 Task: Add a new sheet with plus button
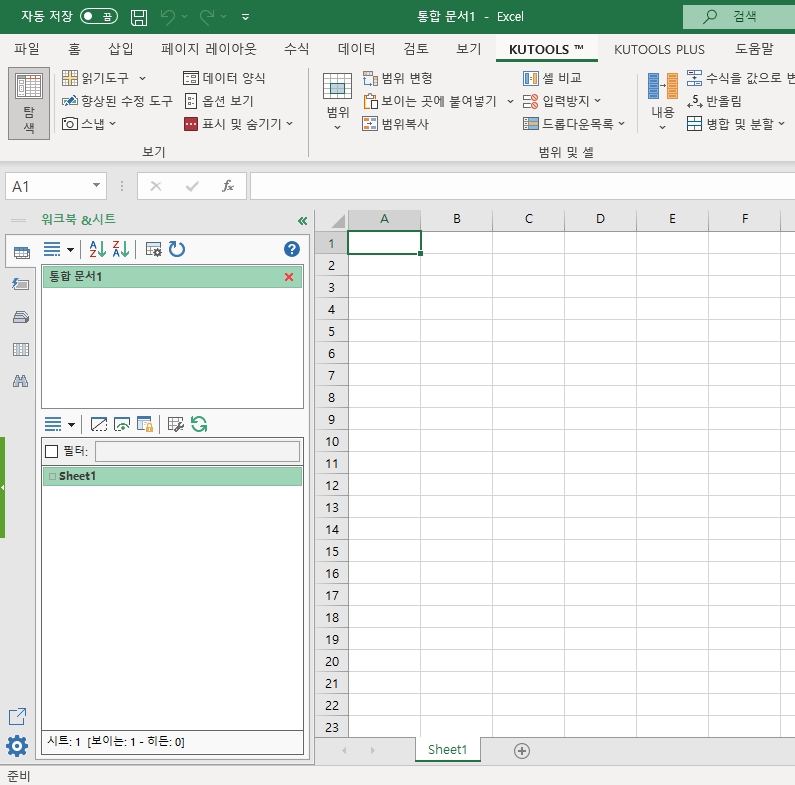[x=522, y=751]
